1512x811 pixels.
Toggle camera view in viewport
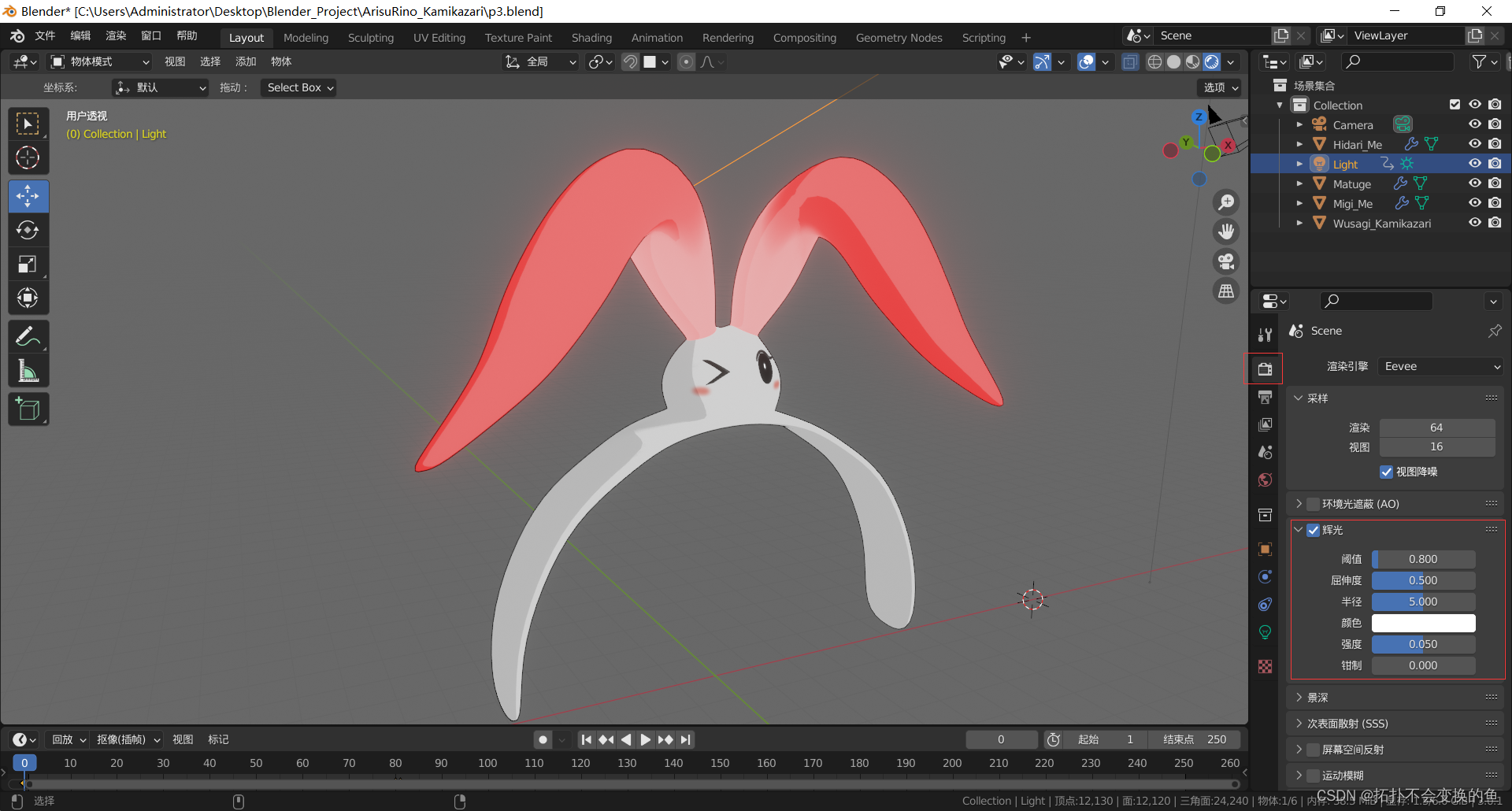(x=1226, y=261)
